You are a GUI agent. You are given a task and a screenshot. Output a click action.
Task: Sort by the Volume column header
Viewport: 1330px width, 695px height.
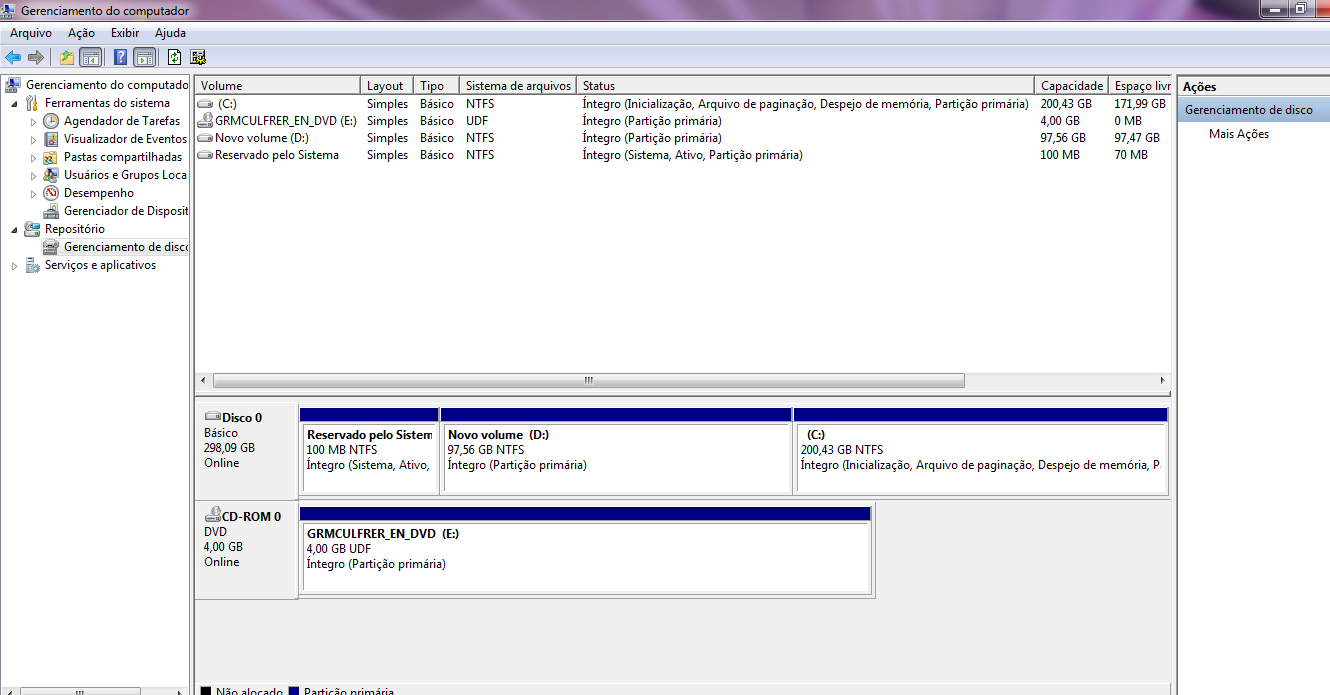point(277,86)
